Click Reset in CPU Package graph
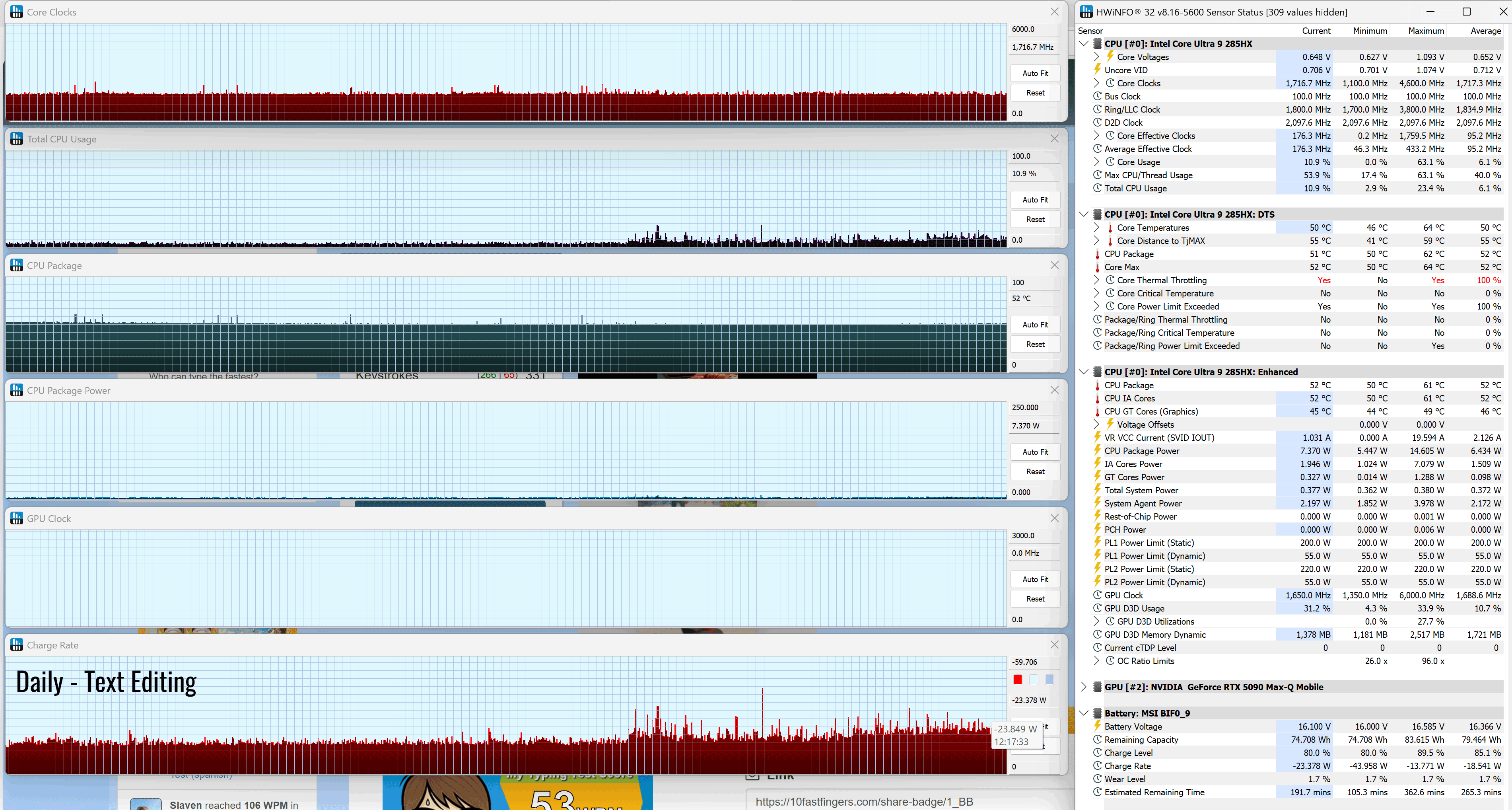Screen dimensions: 1512x810 click(1035, 344)
